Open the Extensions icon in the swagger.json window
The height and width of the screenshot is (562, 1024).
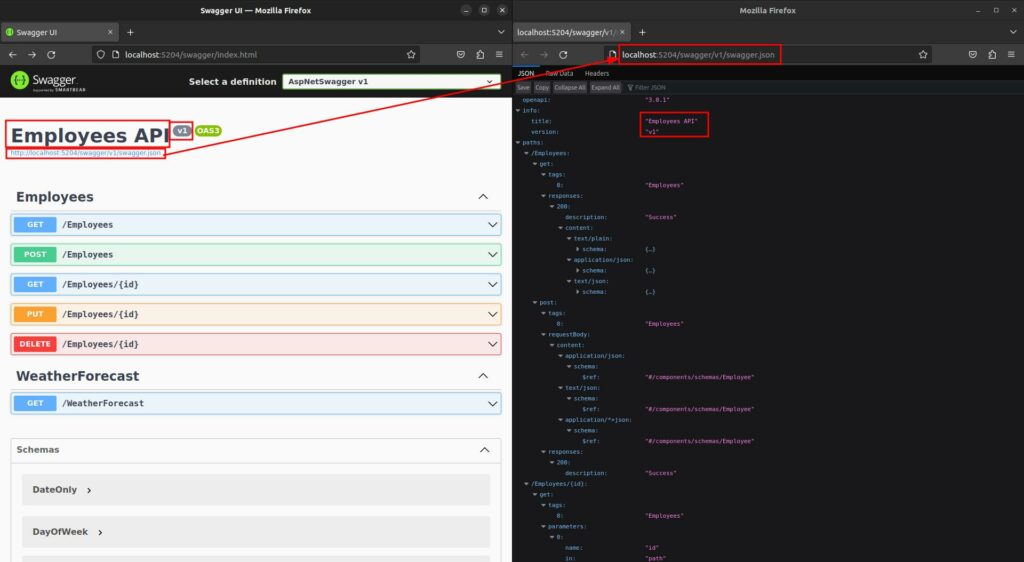pyautogui.click(x=992, y=55)
